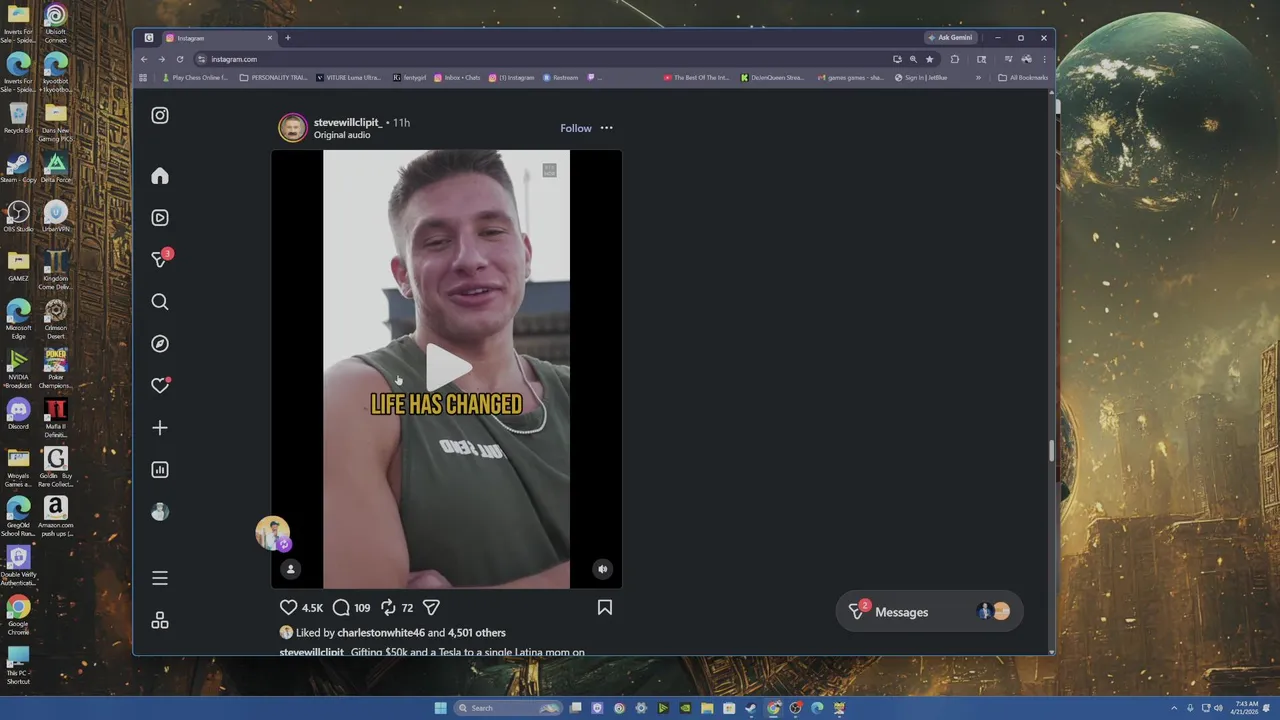Open Chrome apps grid in bookmarks bar
Image resolution: width=1280 pixels, height=720 pixels.
click(143, 77)
